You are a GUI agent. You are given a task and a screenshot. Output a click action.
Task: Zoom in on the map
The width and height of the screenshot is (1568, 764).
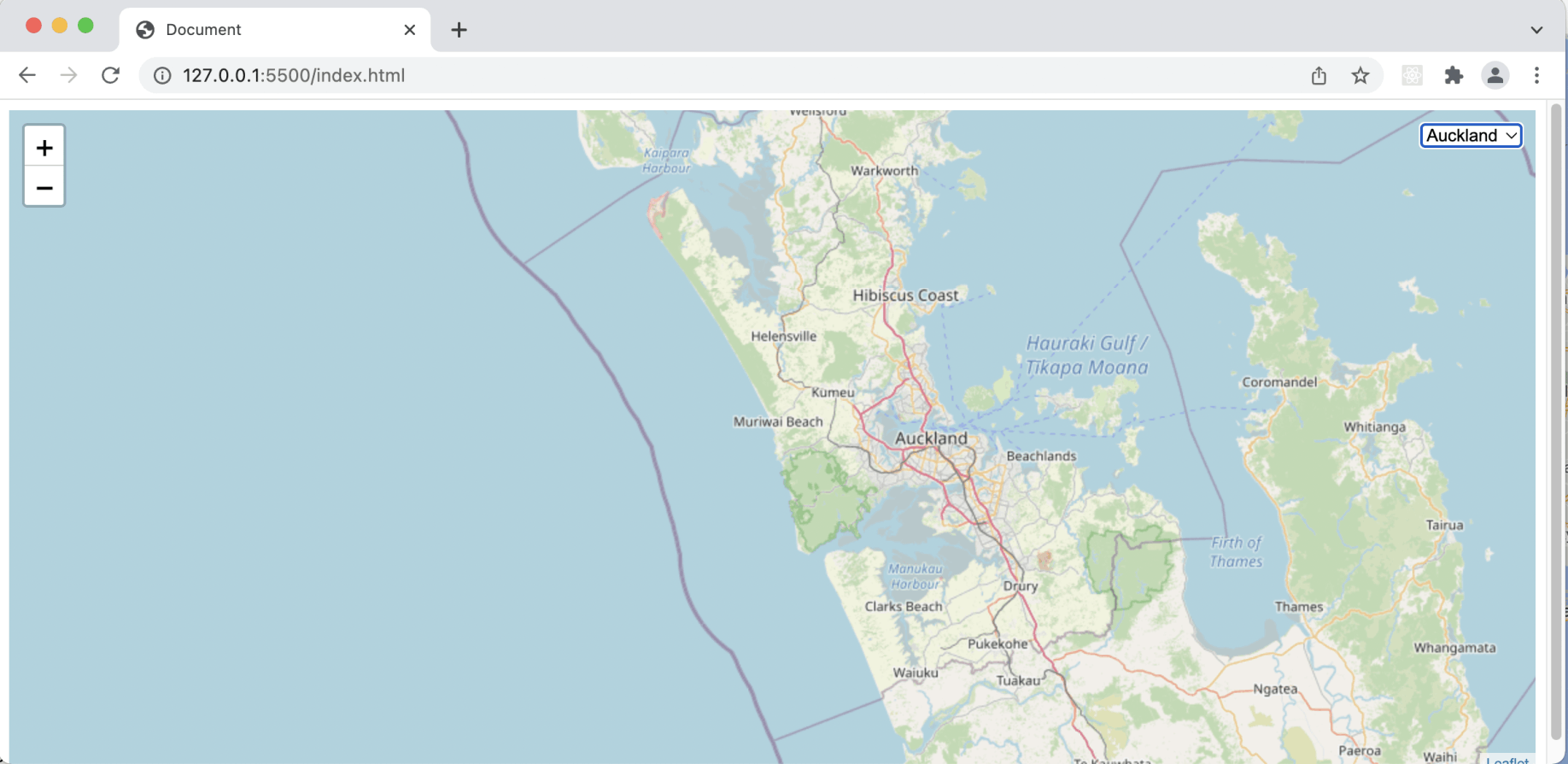pyautogui.click(x=44, y=147)
